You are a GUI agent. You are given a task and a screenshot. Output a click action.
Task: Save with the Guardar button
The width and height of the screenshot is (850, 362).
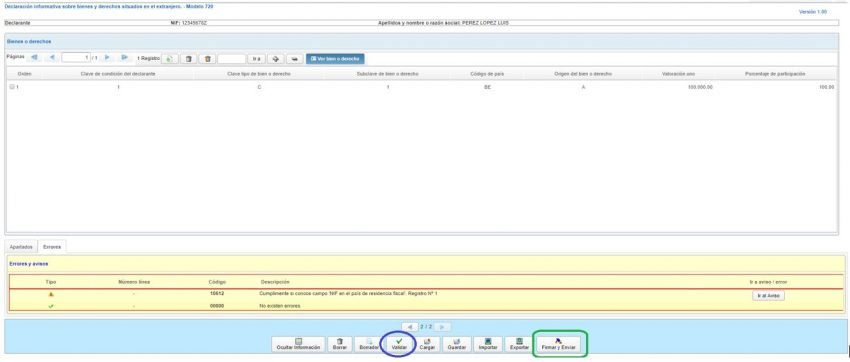click(x=456, y=344)
